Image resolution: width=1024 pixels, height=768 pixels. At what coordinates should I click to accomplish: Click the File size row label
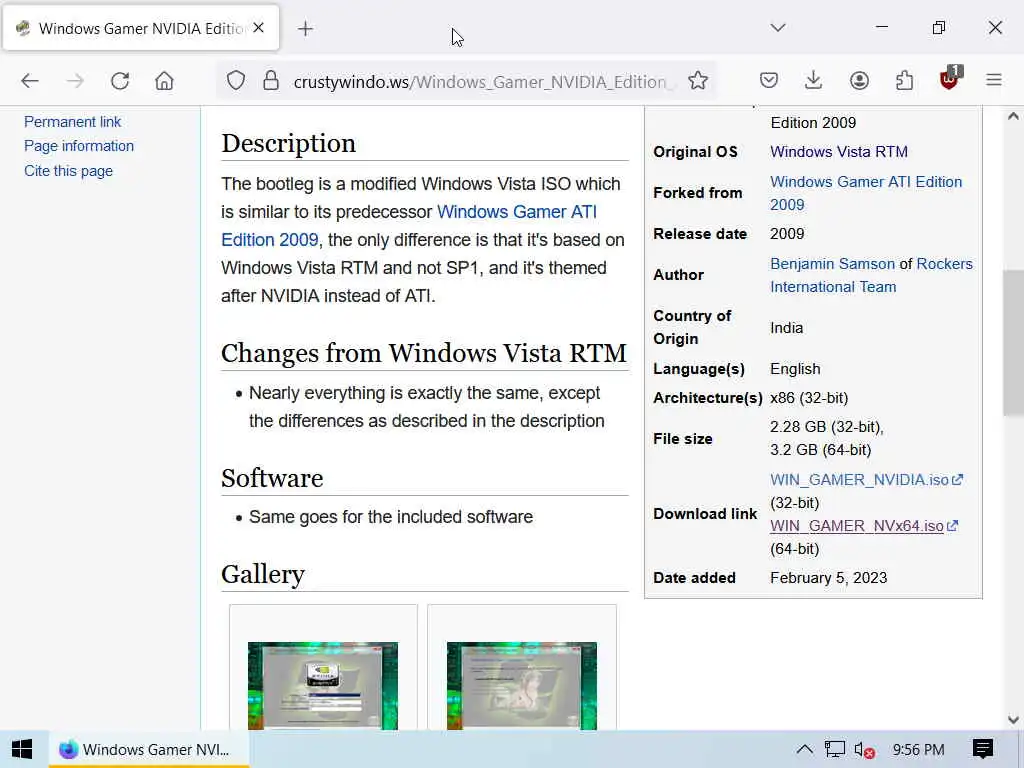682,439
